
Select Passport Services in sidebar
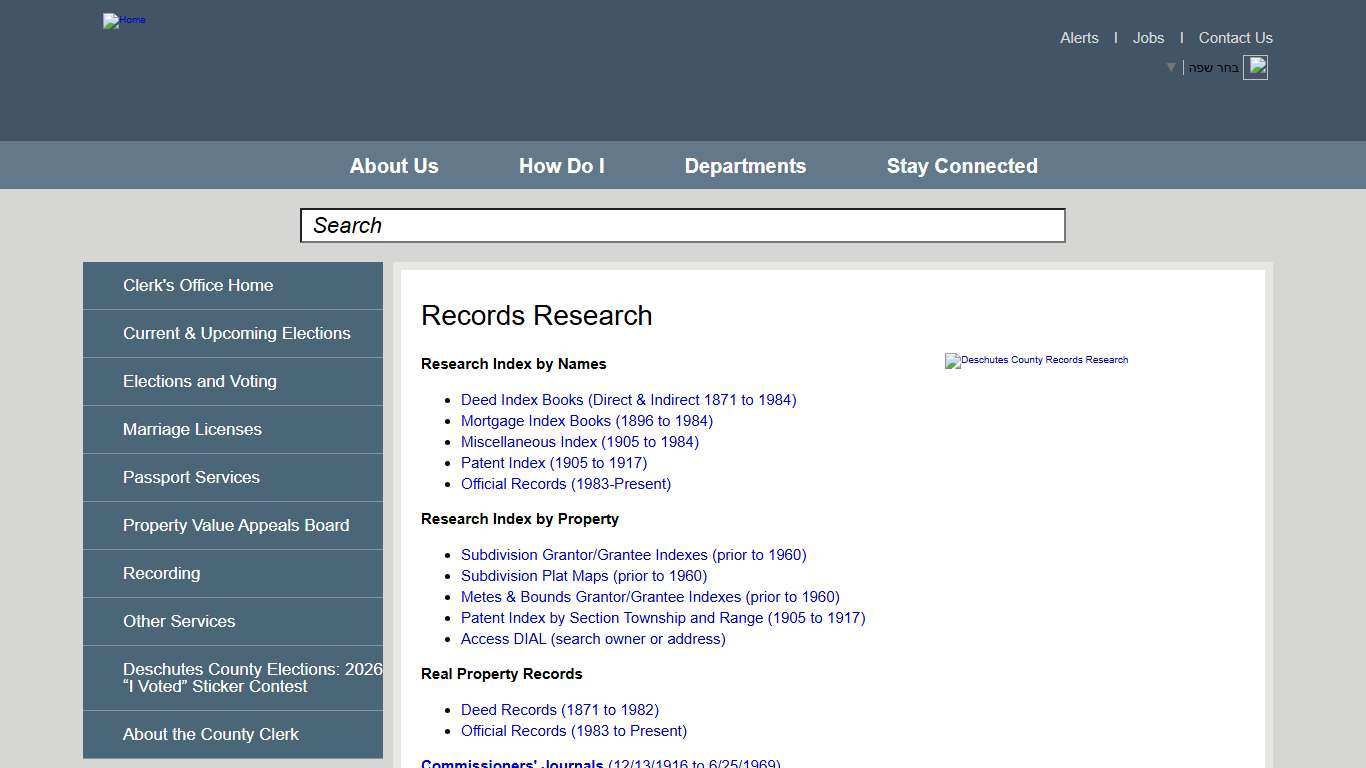(x=191, y=477)
